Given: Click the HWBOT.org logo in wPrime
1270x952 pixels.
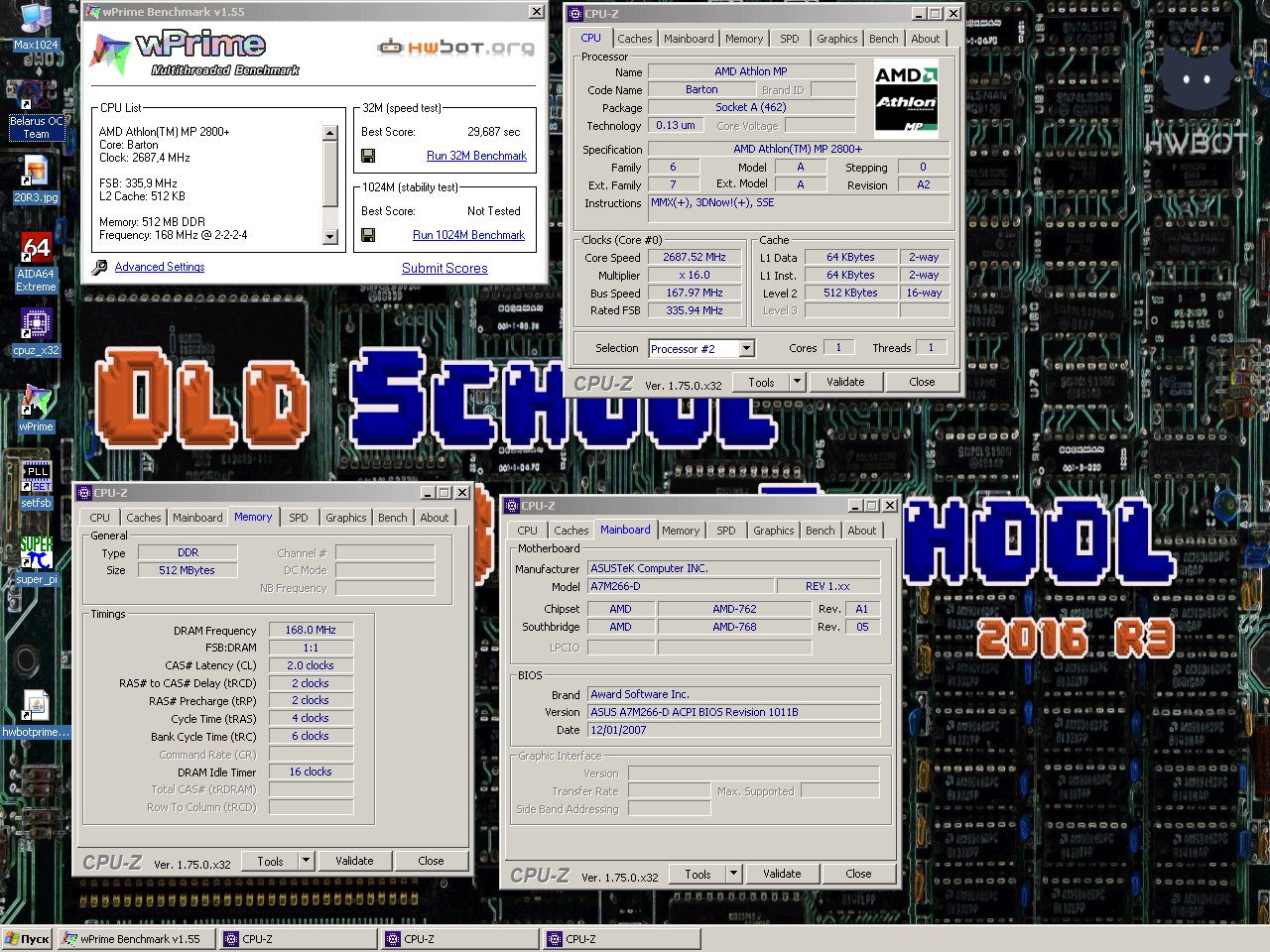Looking at the screenshot, I should [x=456, y=47].
